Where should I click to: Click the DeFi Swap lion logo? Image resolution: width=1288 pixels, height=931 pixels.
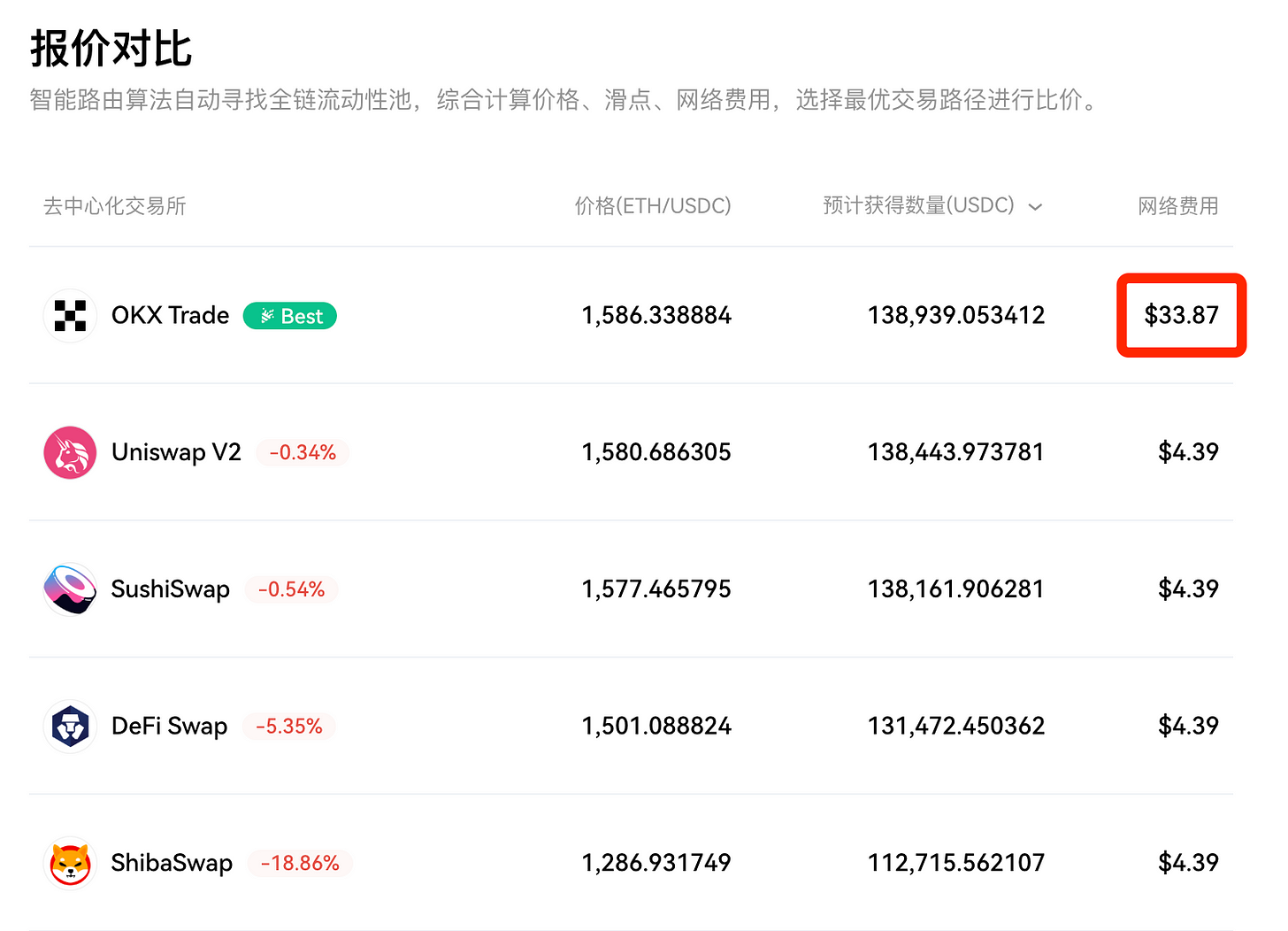click(x=70, y=726)
